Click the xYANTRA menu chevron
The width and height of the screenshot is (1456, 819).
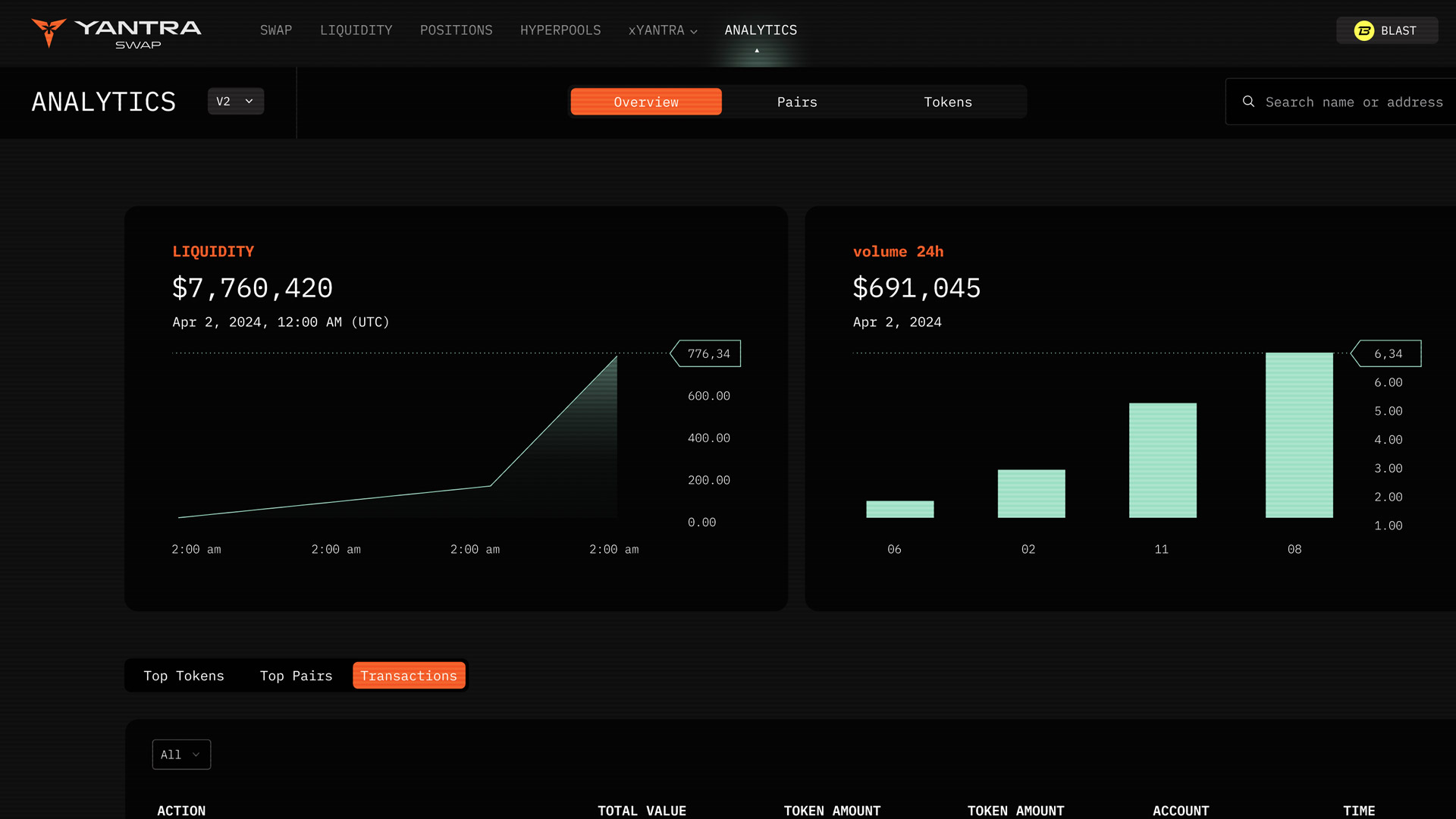tap(694, 32)
